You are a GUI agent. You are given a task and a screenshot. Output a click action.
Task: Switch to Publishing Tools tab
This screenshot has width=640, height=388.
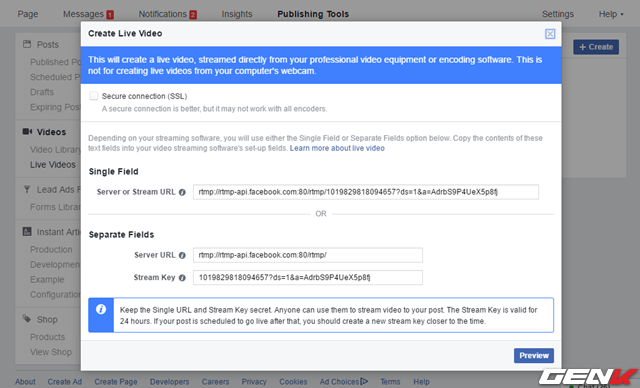pyautogui.click(x=313, y=14)
